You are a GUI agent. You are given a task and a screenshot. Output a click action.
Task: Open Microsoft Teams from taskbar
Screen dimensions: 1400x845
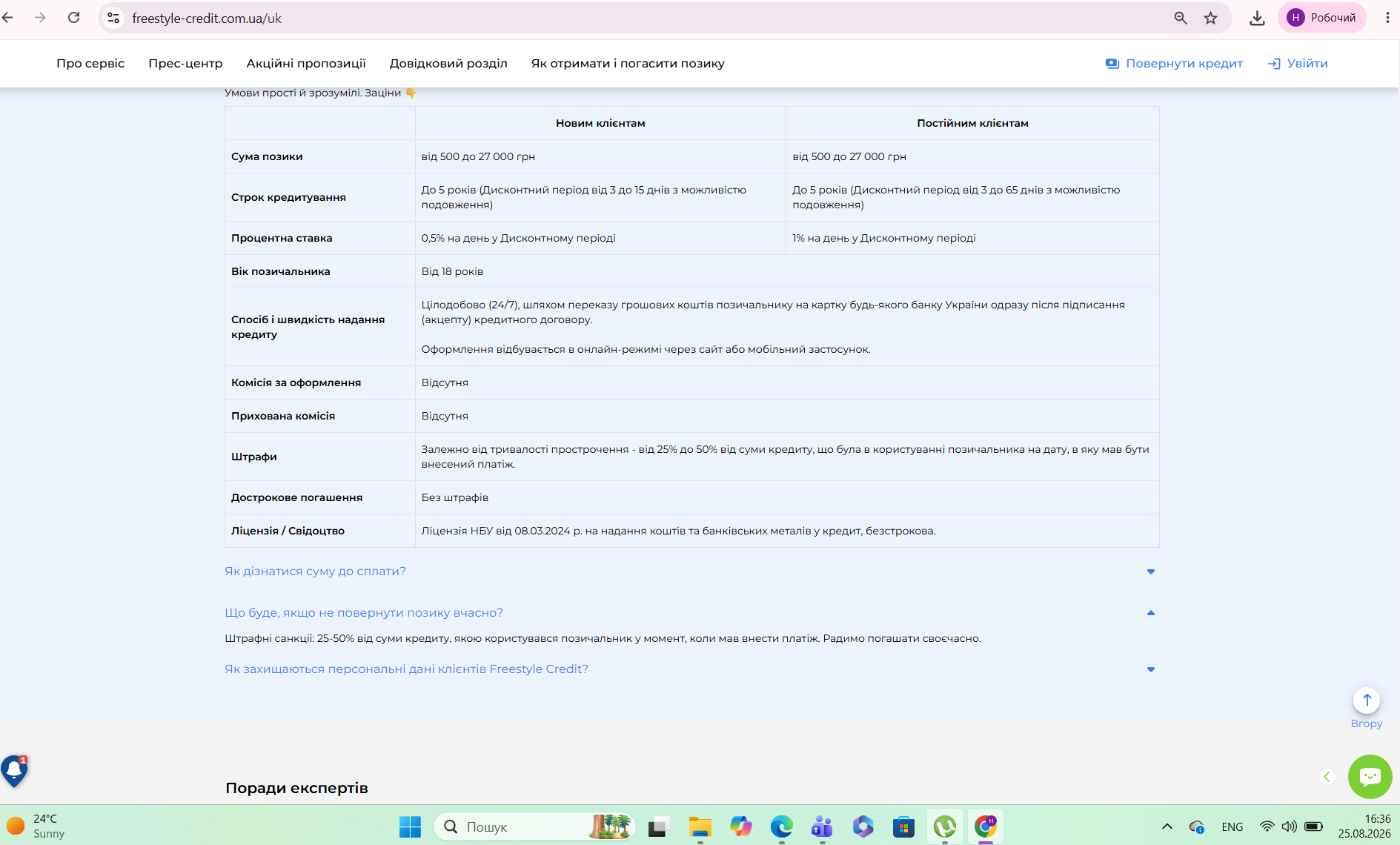822,826
